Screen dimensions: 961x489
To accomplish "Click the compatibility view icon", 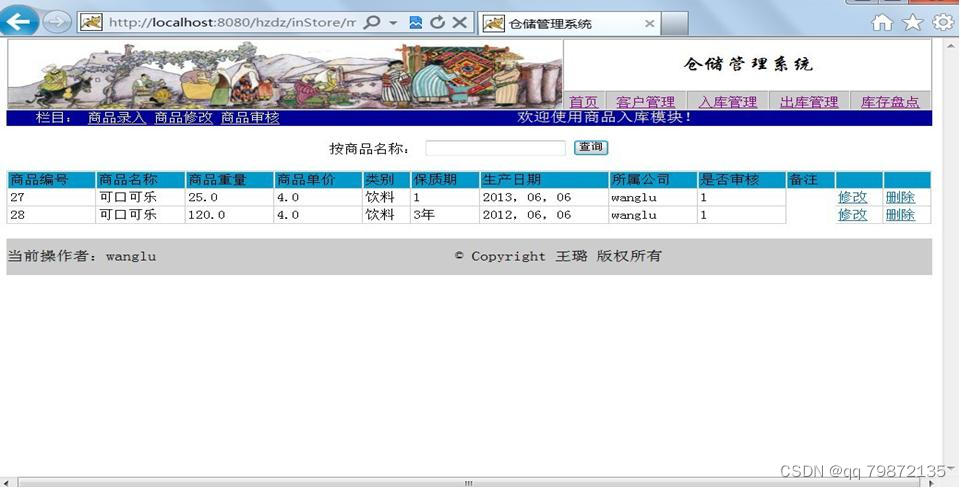I will click(416, 23).
